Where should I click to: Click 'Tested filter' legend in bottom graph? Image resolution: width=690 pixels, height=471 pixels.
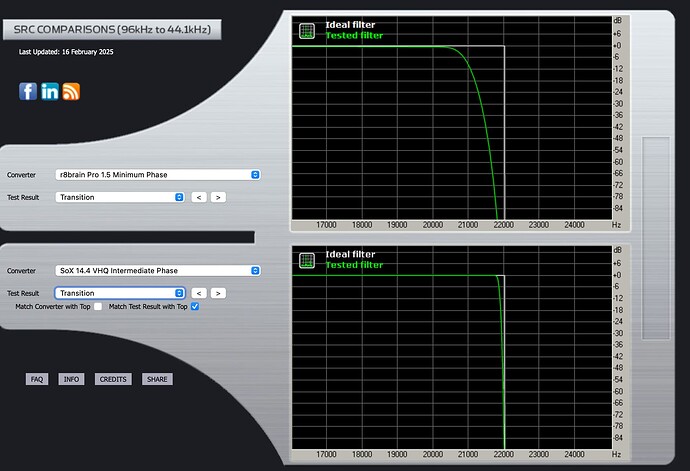click(354, 265)
